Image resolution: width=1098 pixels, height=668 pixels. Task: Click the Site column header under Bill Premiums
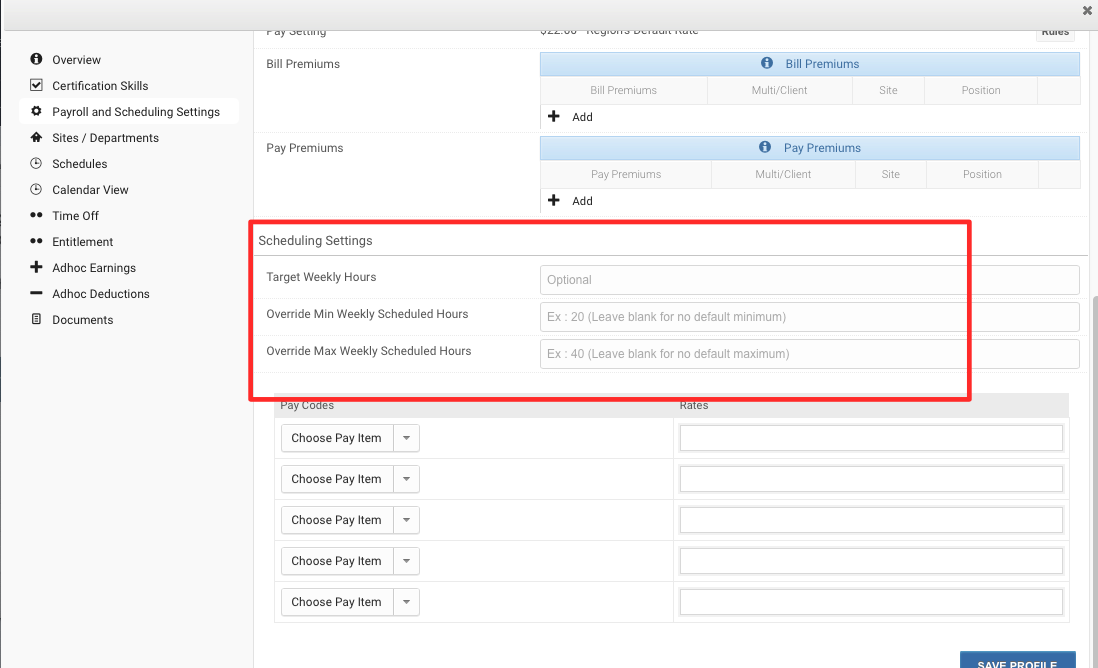click(x=888, y=90)
